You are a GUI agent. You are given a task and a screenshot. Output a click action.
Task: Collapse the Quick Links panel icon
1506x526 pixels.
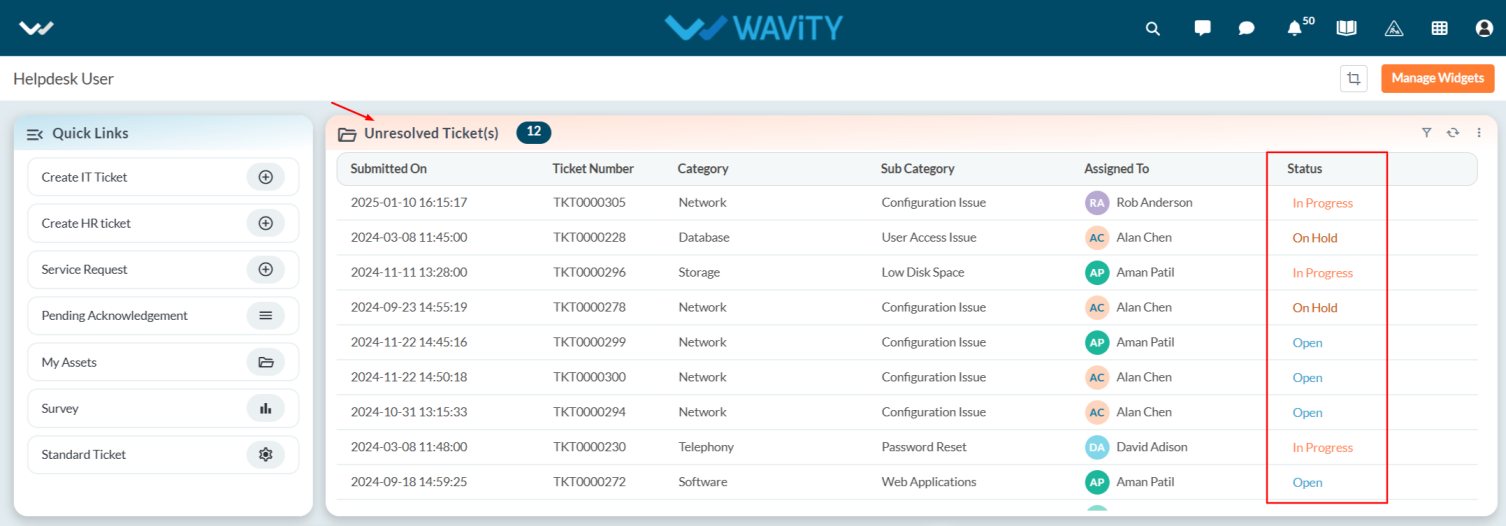35,134
